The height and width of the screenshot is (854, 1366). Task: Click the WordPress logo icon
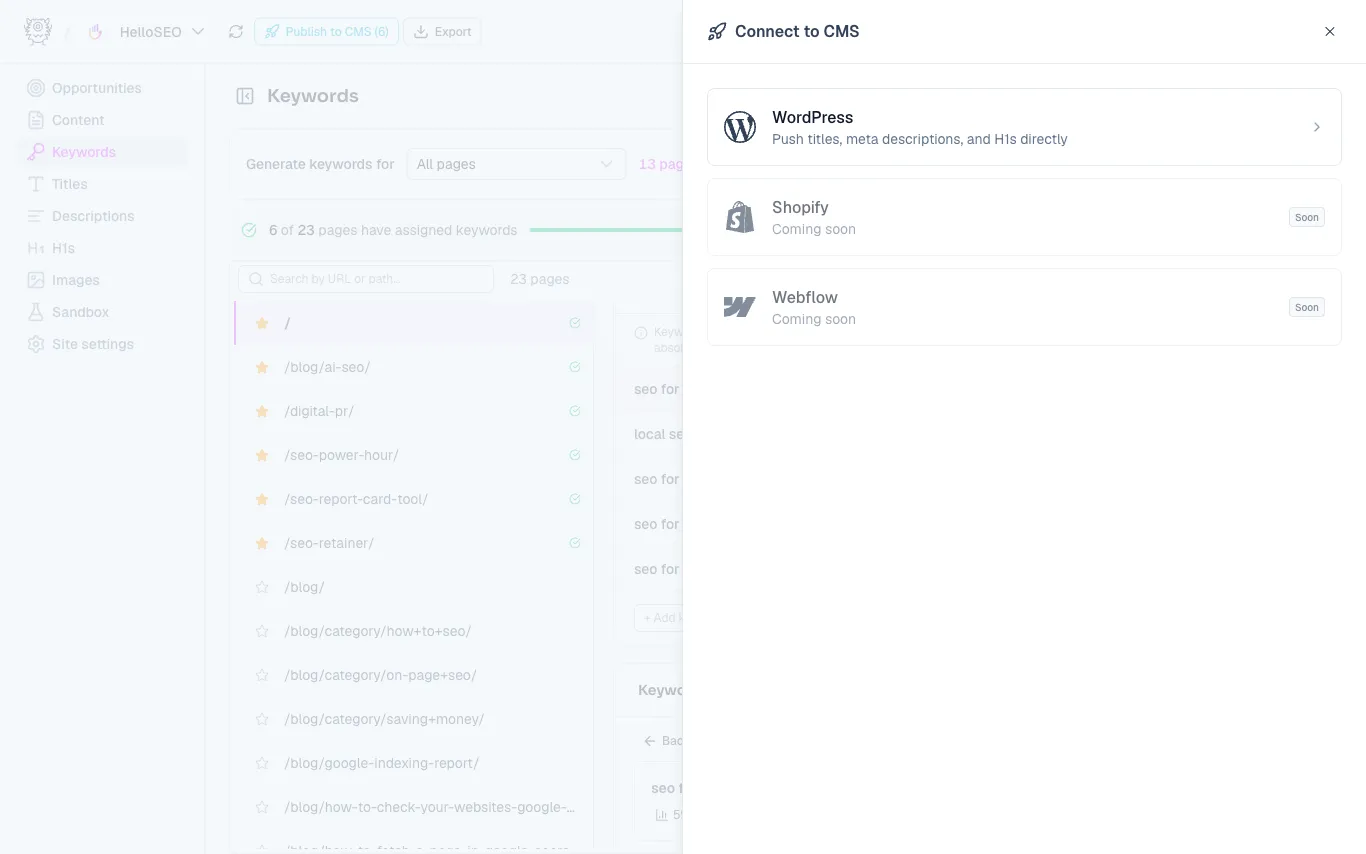click(740, 127)
